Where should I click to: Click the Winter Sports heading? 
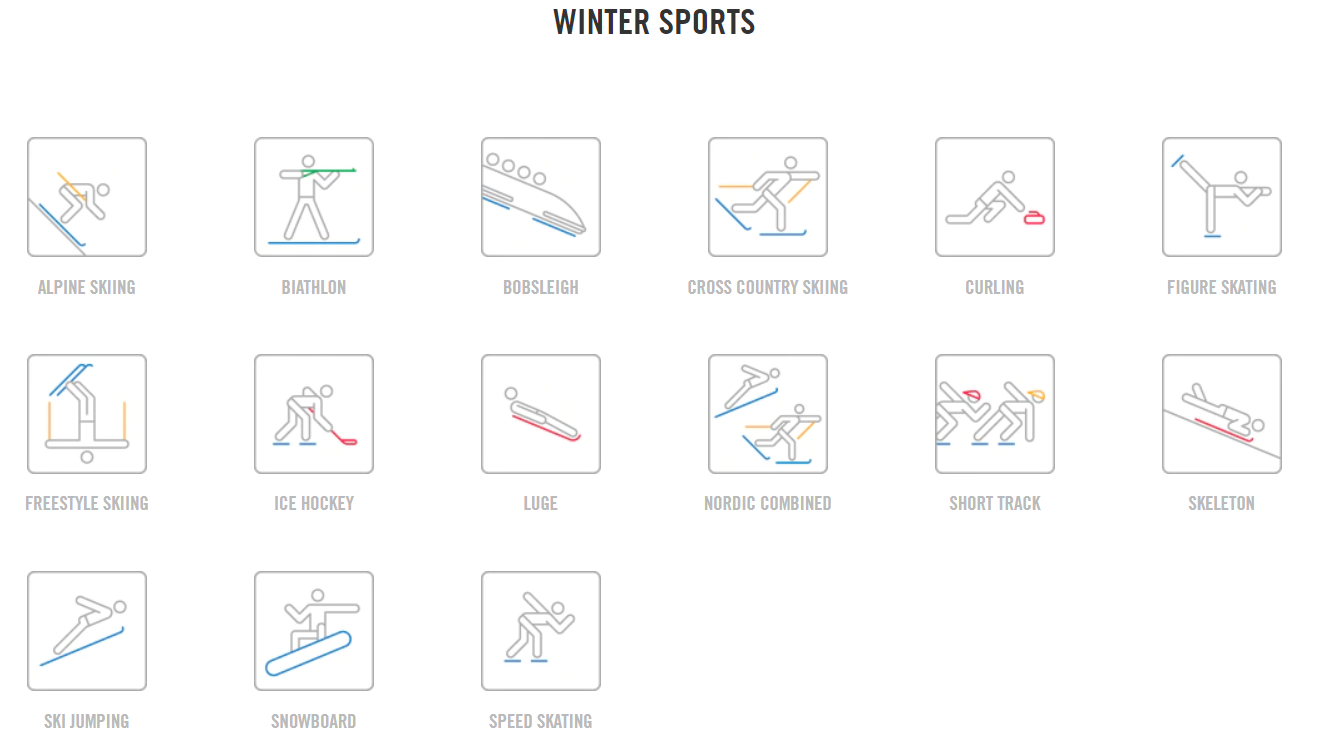655,22
